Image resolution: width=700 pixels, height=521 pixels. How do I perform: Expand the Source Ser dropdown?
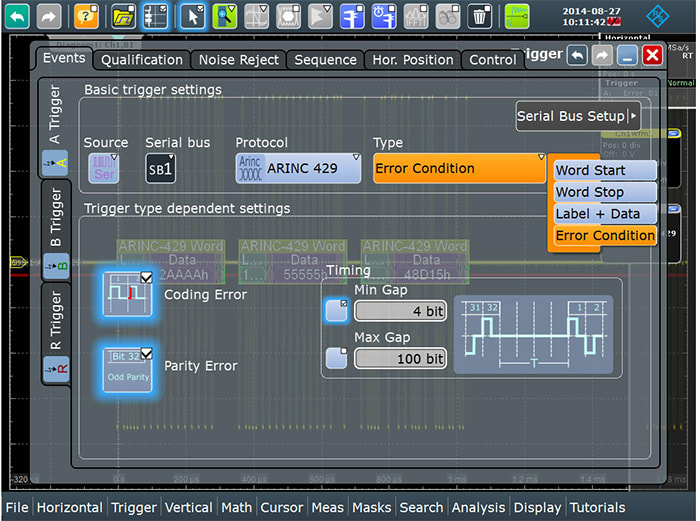coord(103,168)
